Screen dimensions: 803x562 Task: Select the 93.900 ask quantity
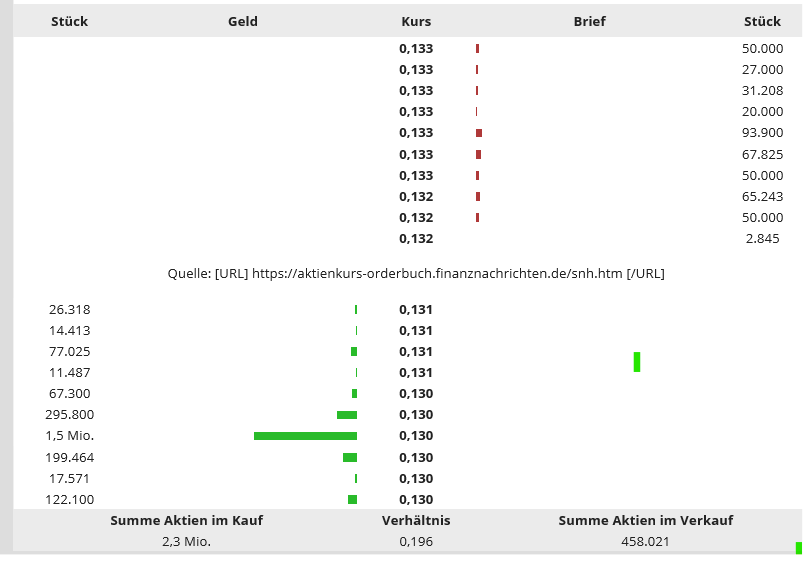[x=763, y=133]
